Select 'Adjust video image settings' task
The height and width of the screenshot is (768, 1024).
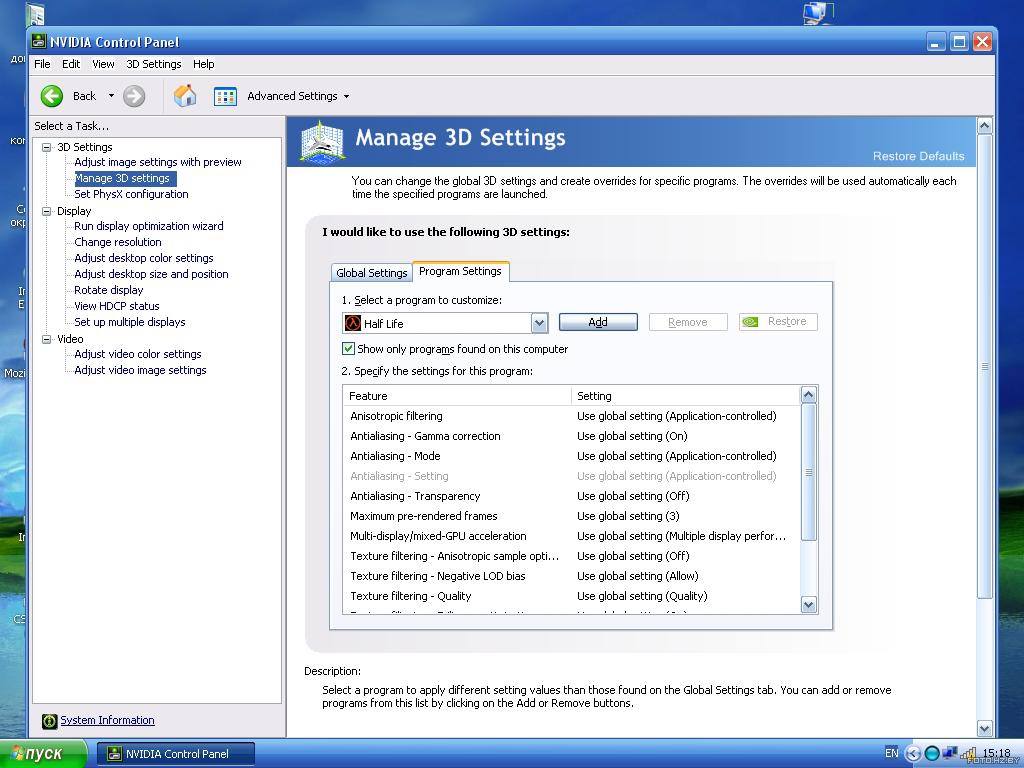coord(140,370)
